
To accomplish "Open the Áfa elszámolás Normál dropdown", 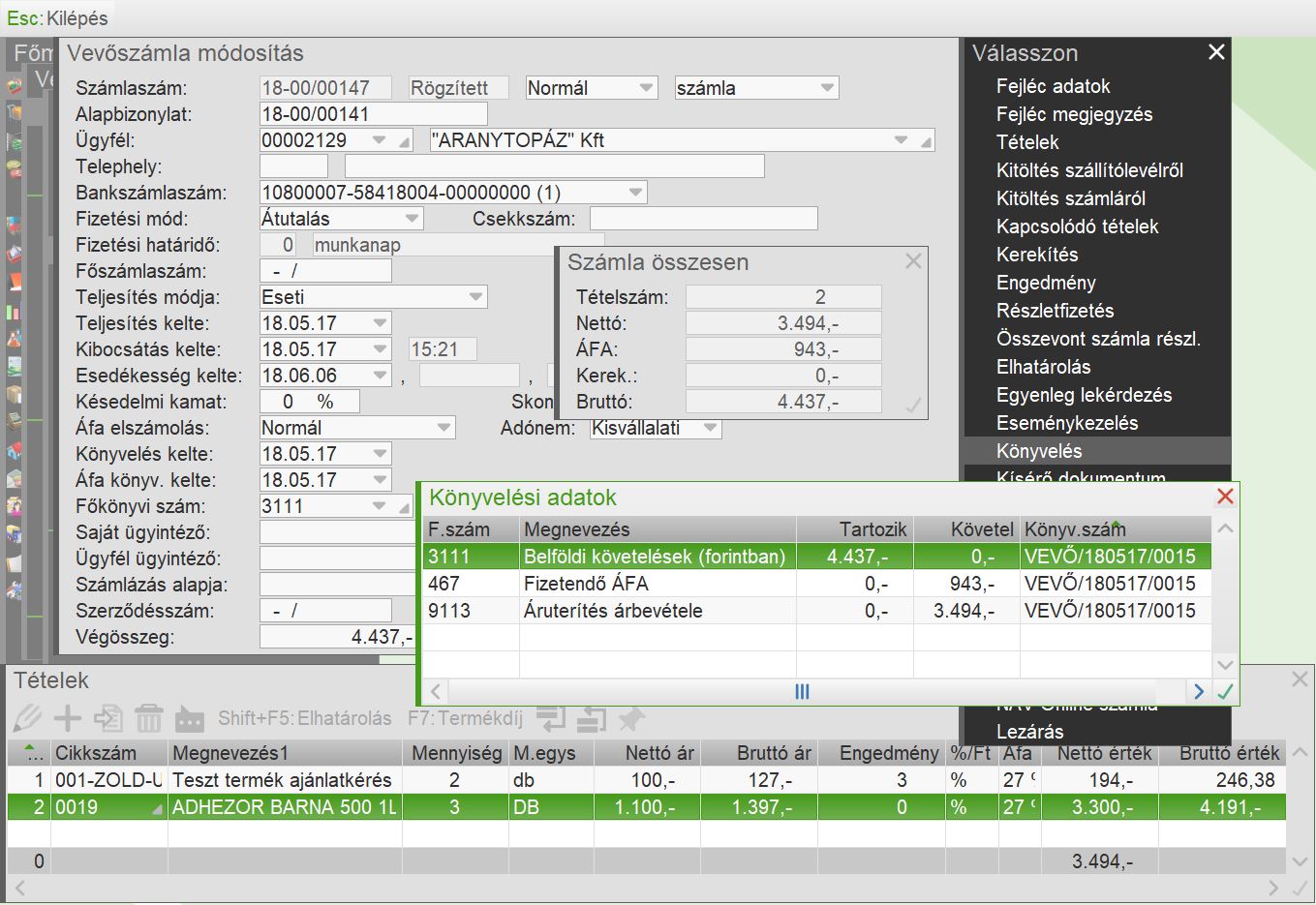I will (x=444, y=428).
